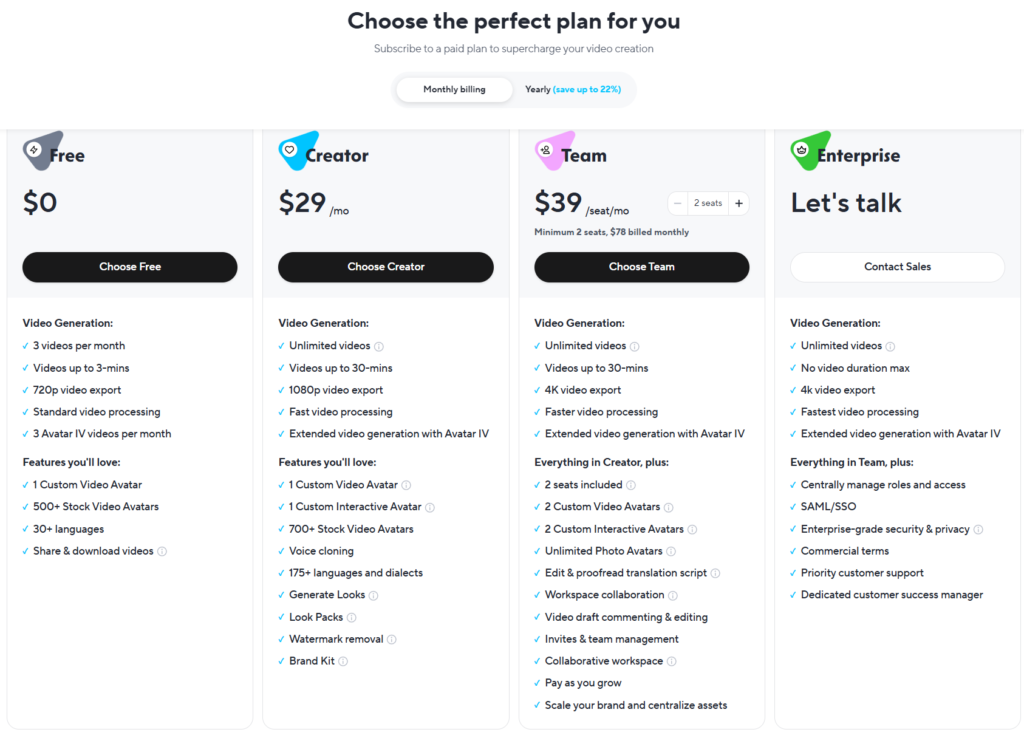Click the Team plan people icon

(x=546, y=150)
